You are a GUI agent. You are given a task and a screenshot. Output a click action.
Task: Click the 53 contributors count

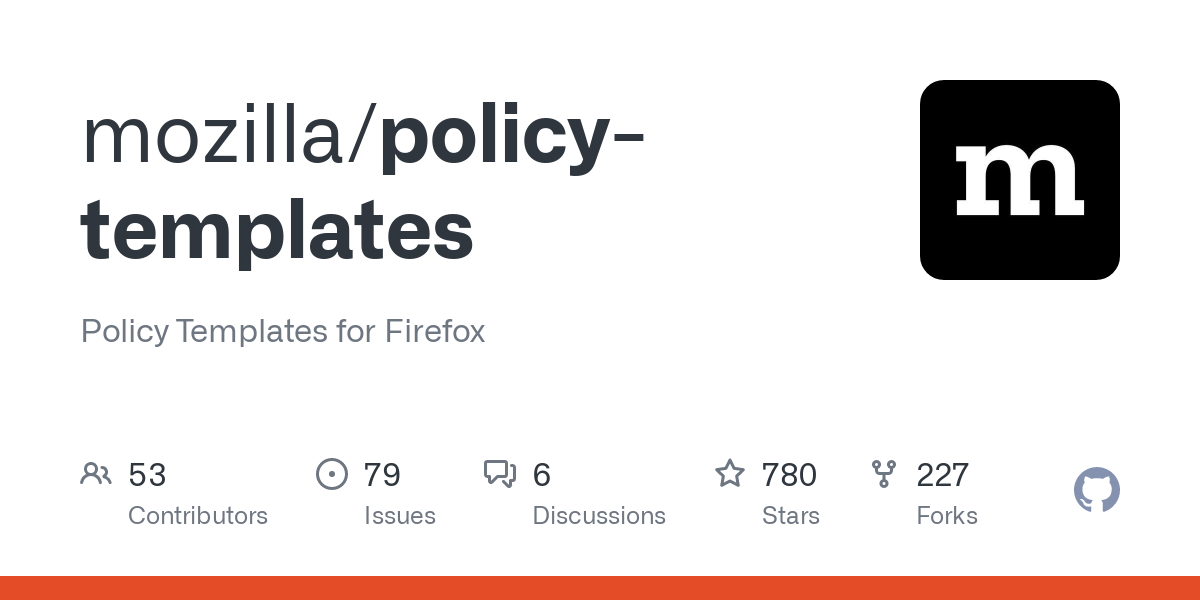coord(147,475)
